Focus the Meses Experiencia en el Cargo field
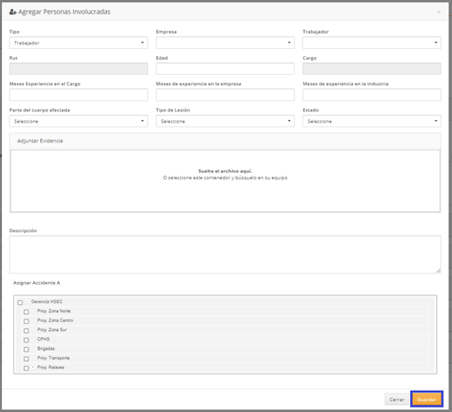This screenshot has width=452, height=412. 78,95
